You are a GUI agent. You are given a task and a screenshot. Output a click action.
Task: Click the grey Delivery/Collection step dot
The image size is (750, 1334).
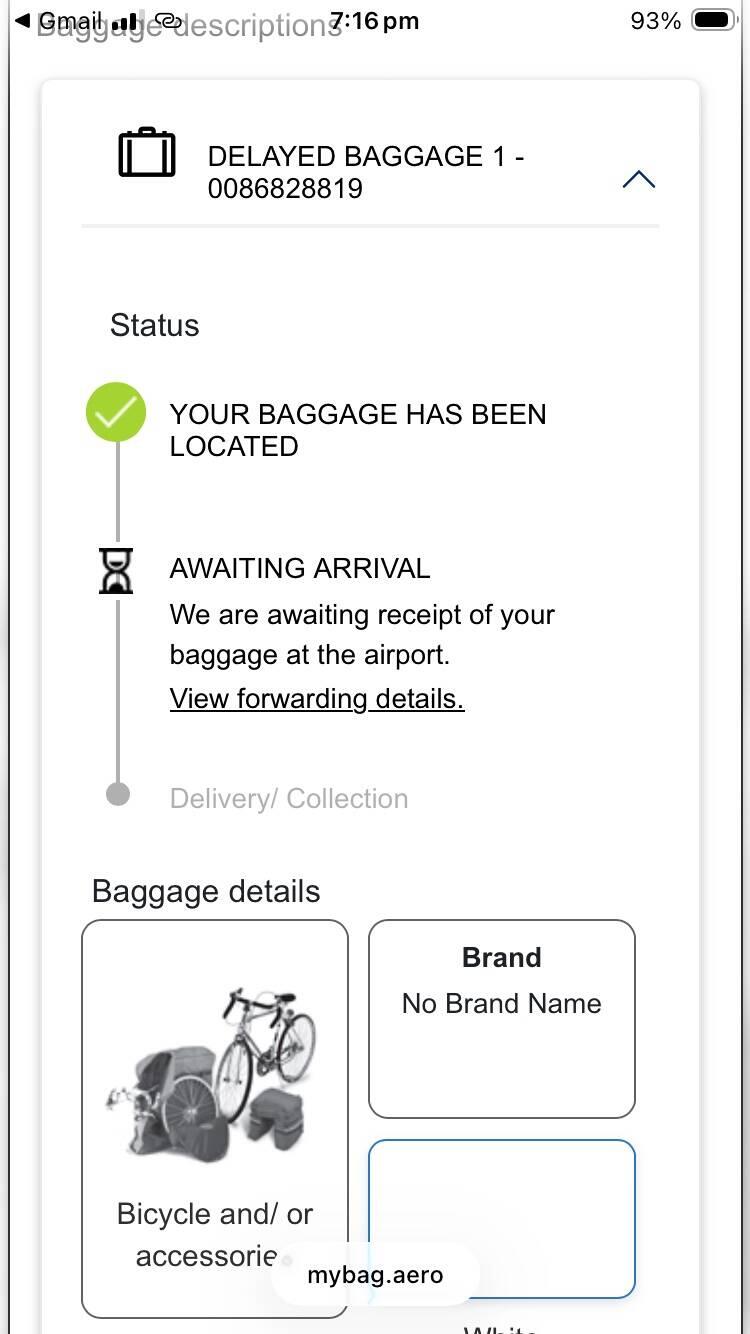click(118, 795)
